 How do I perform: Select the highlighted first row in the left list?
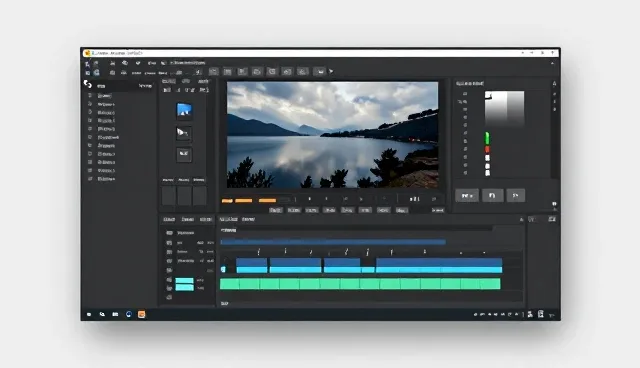point(119,86)
